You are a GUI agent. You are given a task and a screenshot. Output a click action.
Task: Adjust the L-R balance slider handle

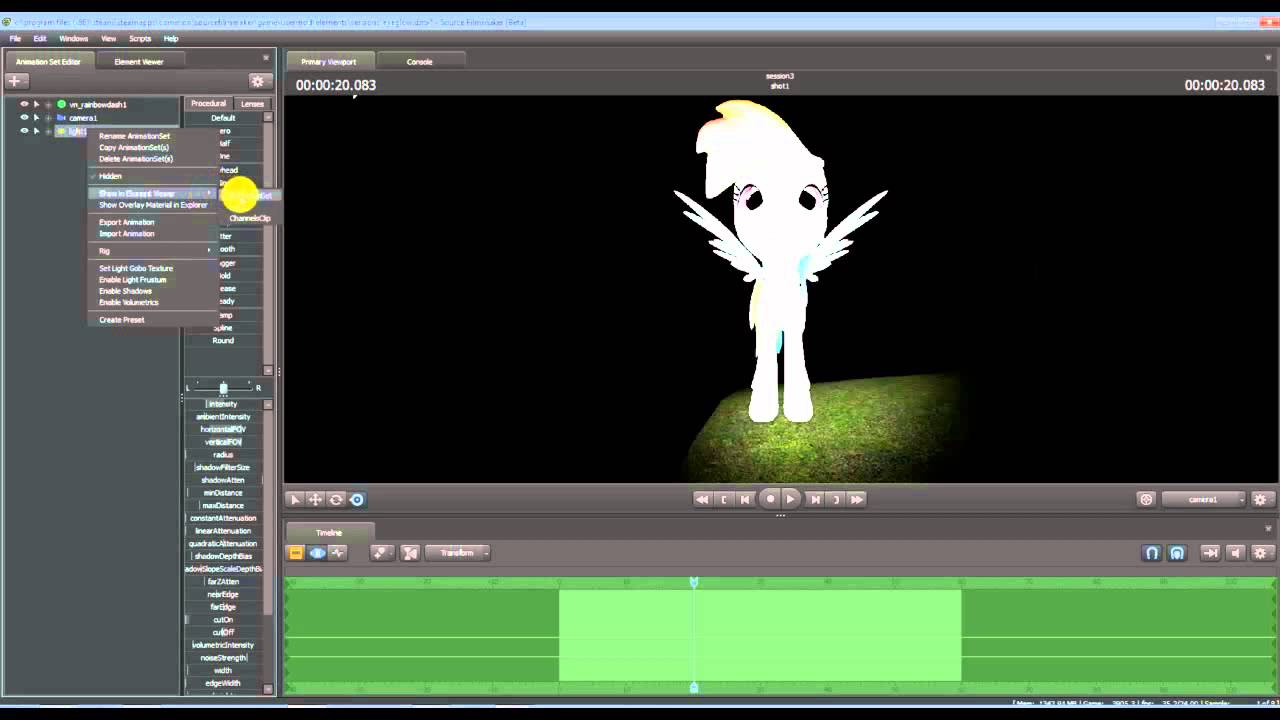click(x=223, y=388)
